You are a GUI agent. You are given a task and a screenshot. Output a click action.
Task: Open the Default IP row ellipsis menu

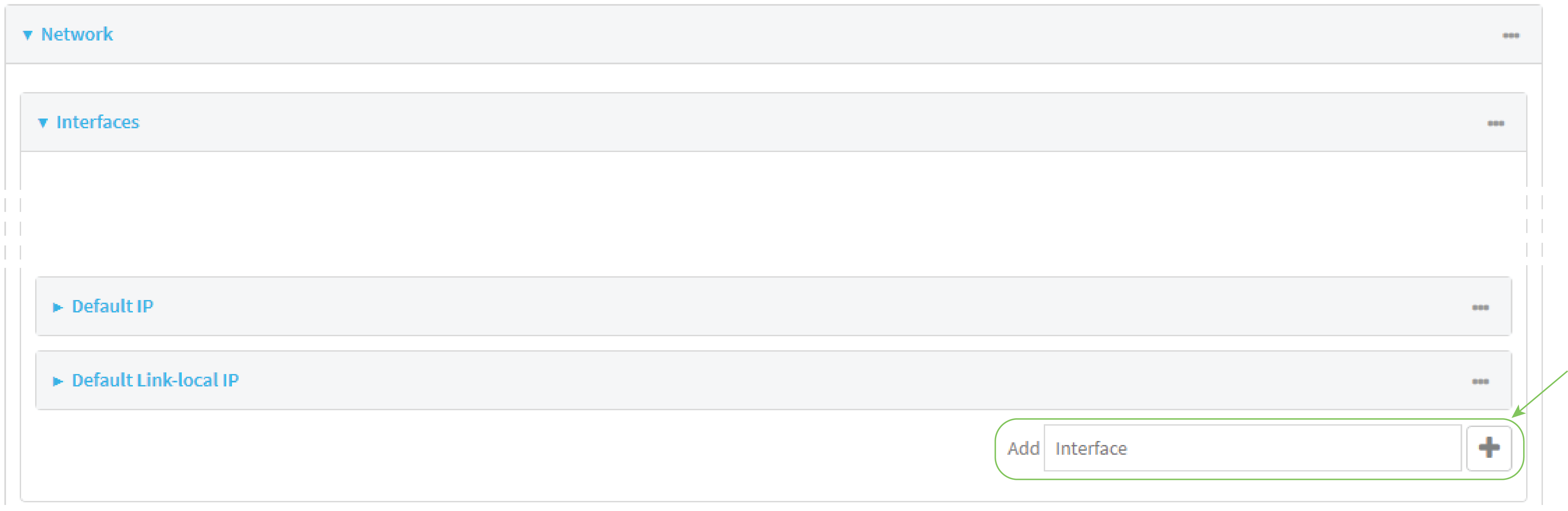pyautogui.click(x=1481, y=307)
